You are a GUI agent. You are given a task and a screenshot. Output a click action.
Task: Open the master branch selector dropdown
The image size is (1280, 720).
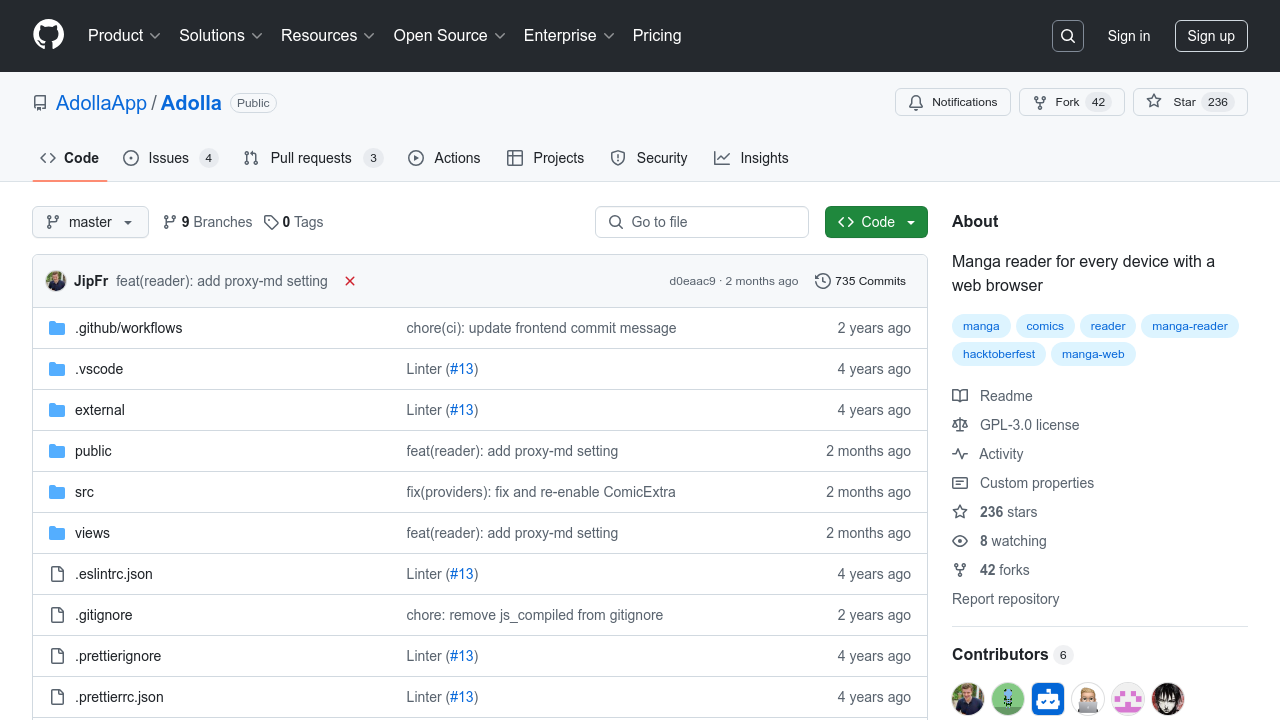coord(90,222)
